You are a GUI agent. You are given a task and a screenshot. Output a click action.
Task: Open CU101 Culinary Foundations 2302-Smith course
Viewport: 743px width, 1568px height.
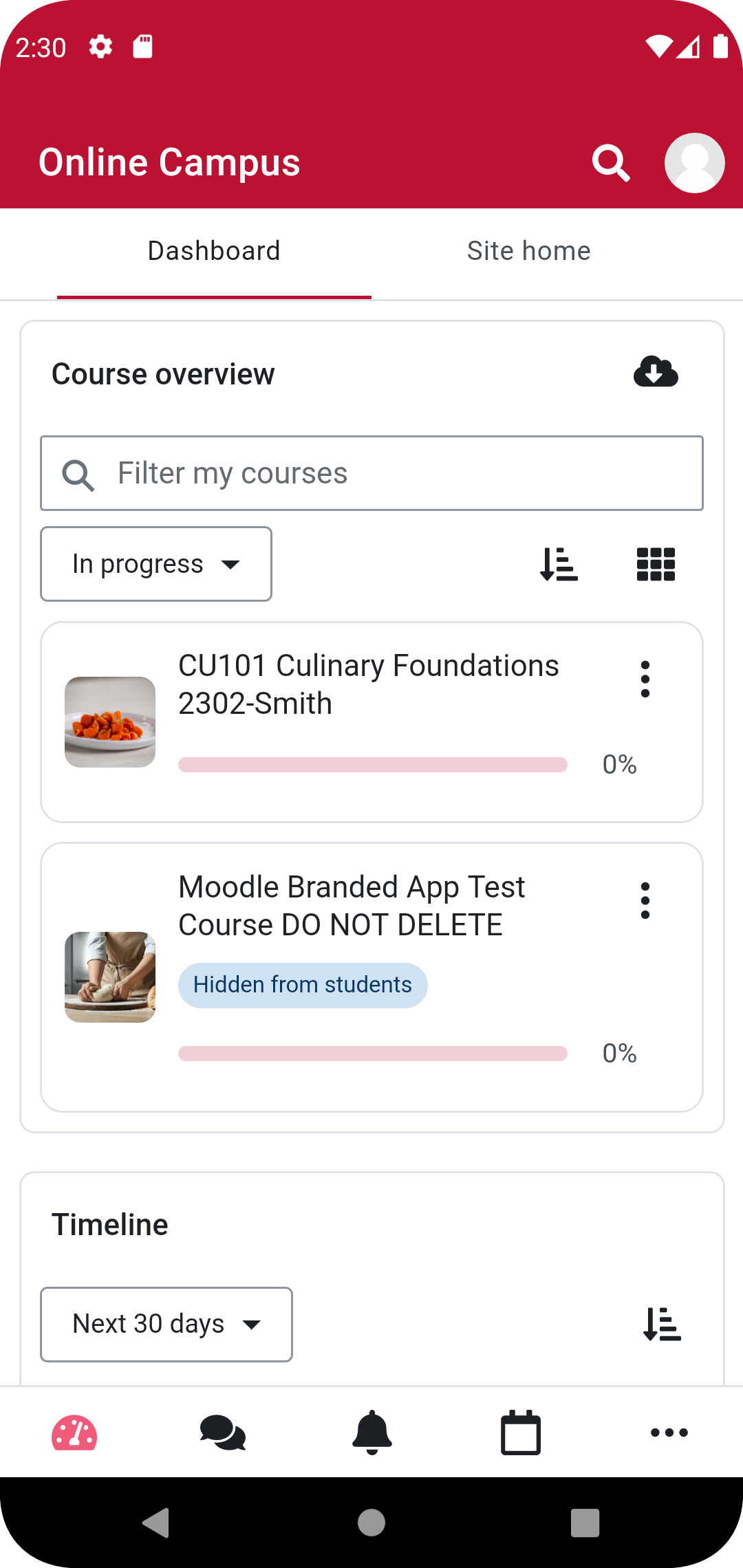(x=369, y=684)
